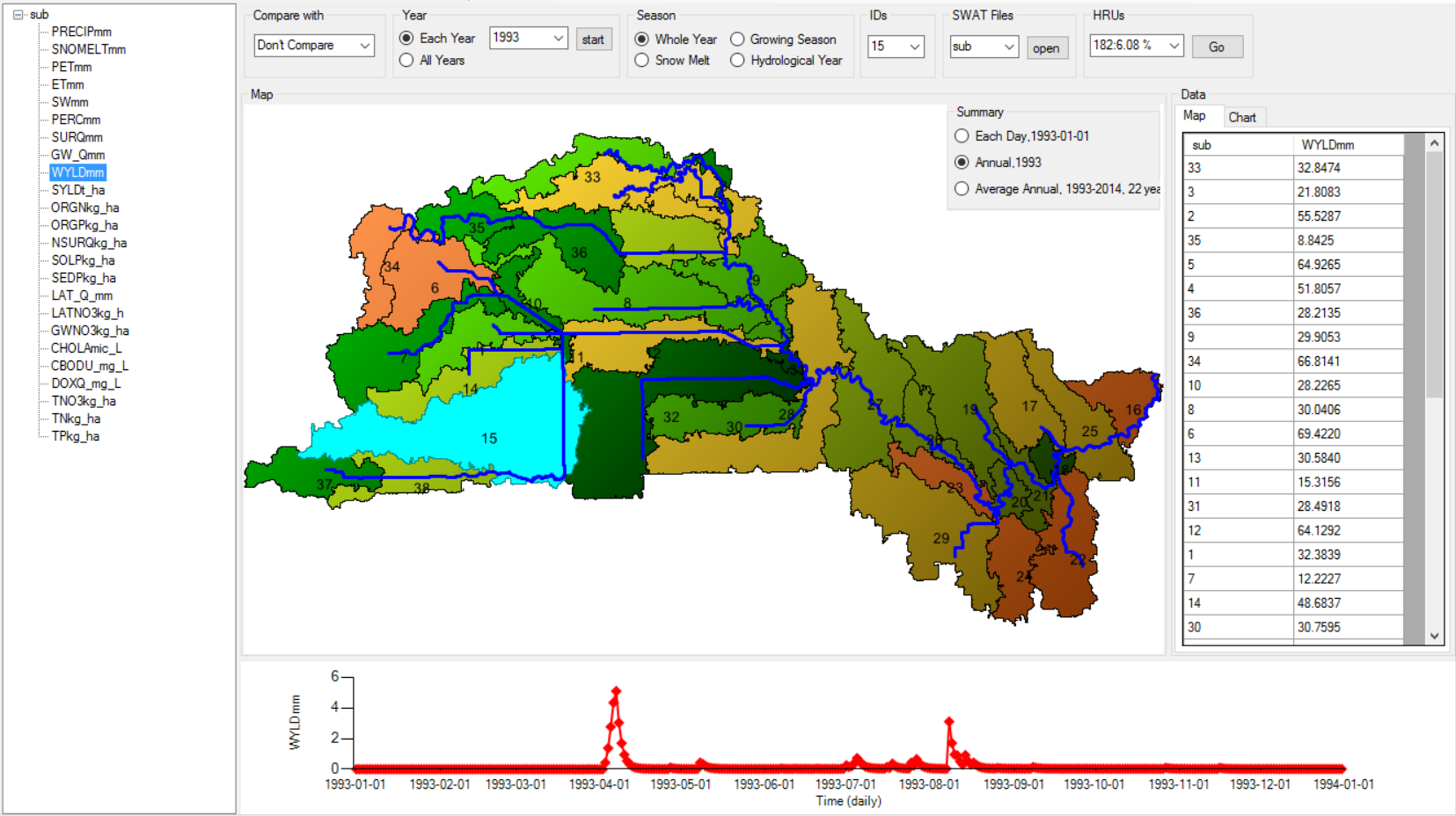
Task: Click table cell value 12.2227
Action: pos(1348,579)
